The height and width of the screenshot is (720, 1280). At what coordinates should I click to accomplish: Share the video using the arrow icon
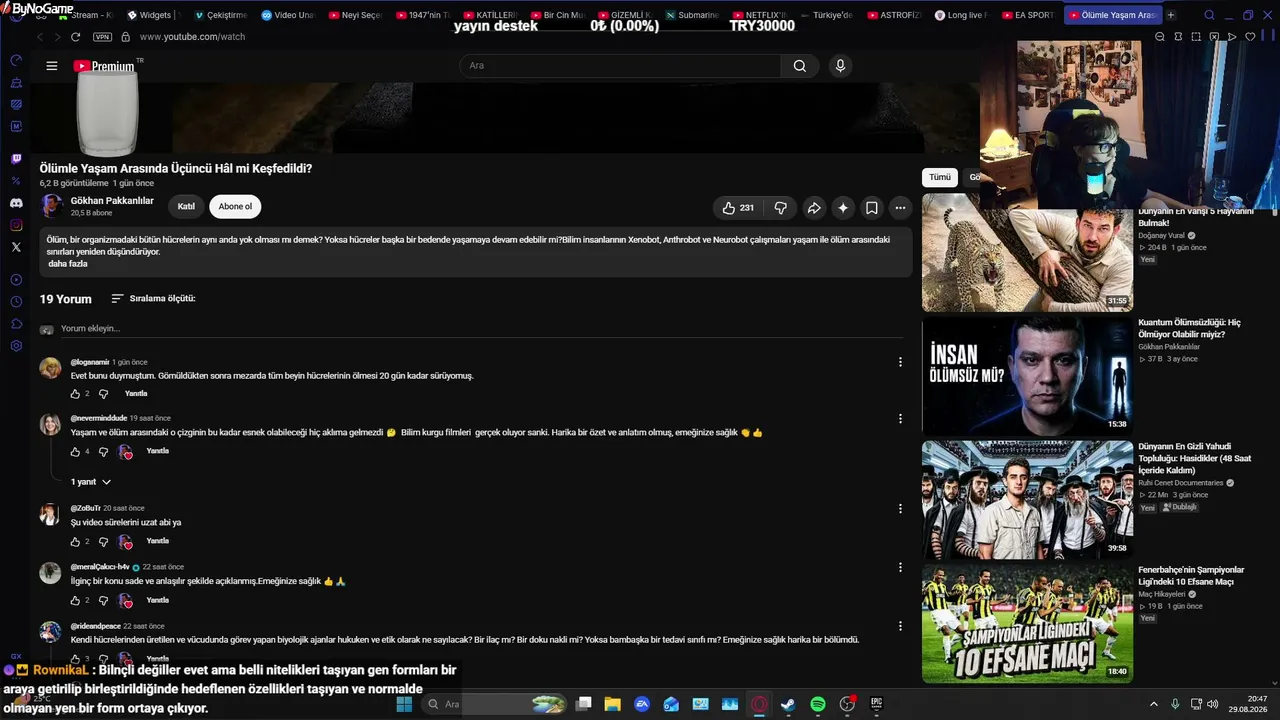point(814,208)
